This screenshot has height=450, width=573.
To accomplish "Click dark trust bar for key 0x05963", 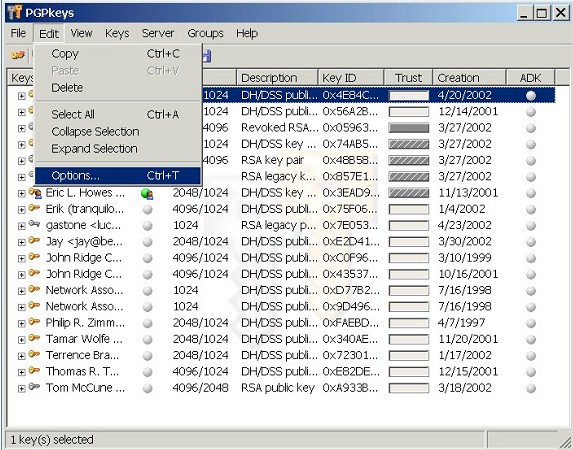I will pyautogui.click(x=409, y=128).
